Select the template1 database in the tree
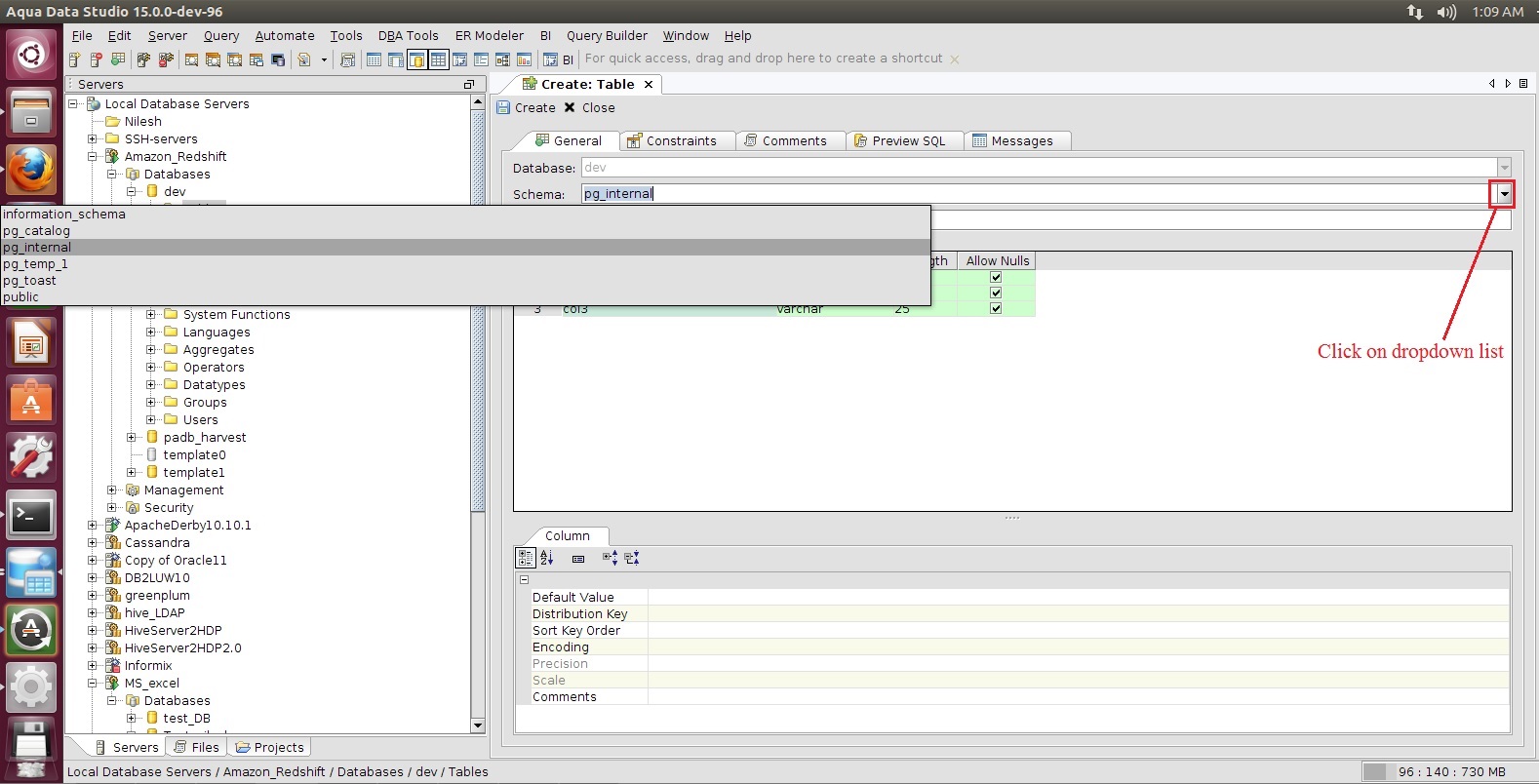 [194, 473]
